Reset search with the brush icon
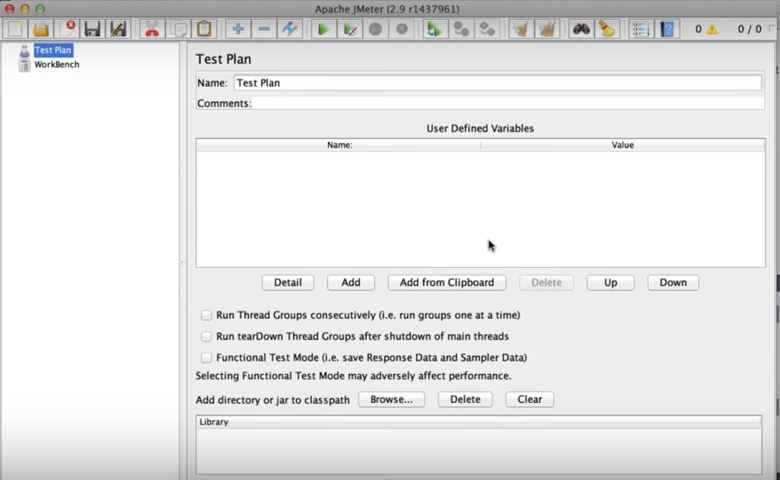The height and width of the screenshot is (480, 780). pos(607,29)
